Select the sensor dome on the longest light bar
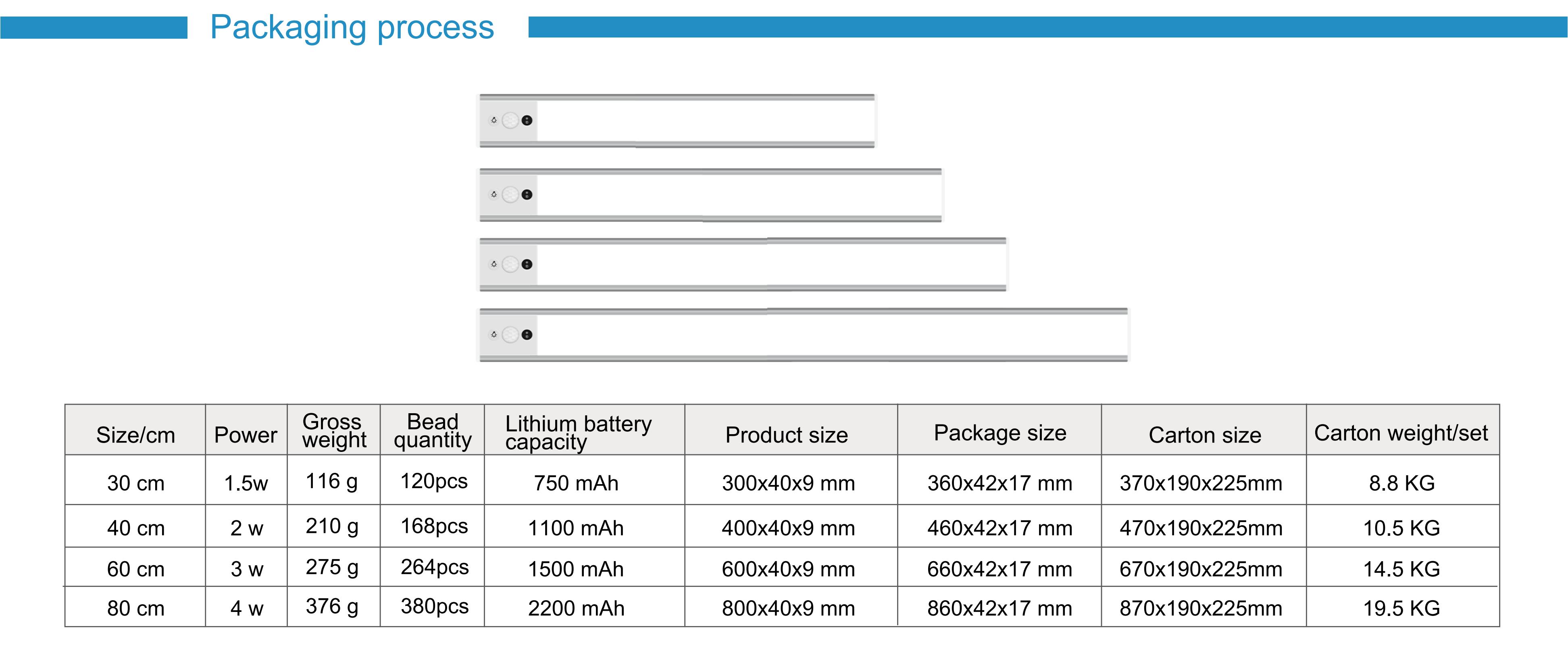 510,335
